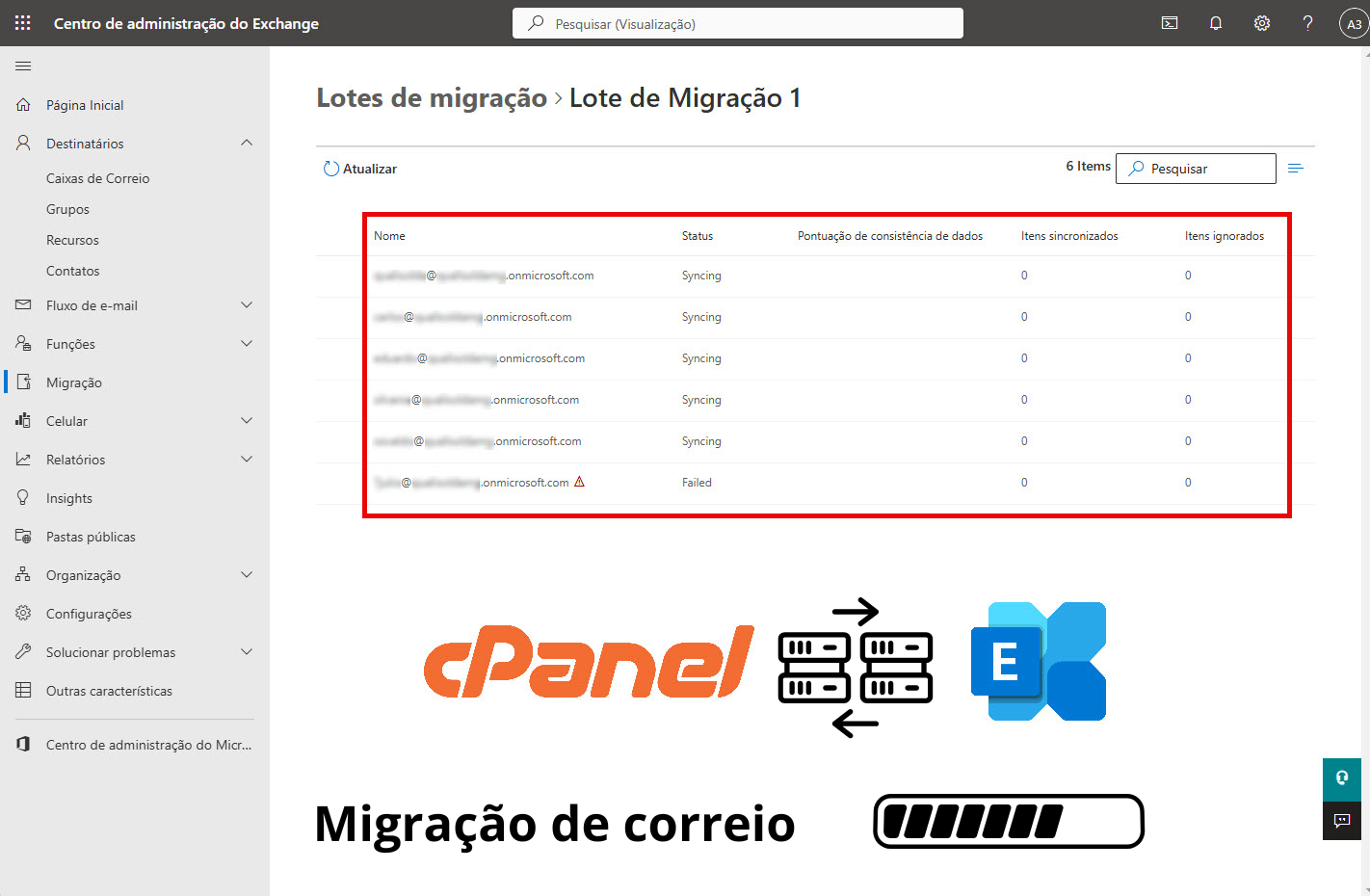
Task: Click the top Pesquisar (Visualização) search box
Action: tap(738, 23)
